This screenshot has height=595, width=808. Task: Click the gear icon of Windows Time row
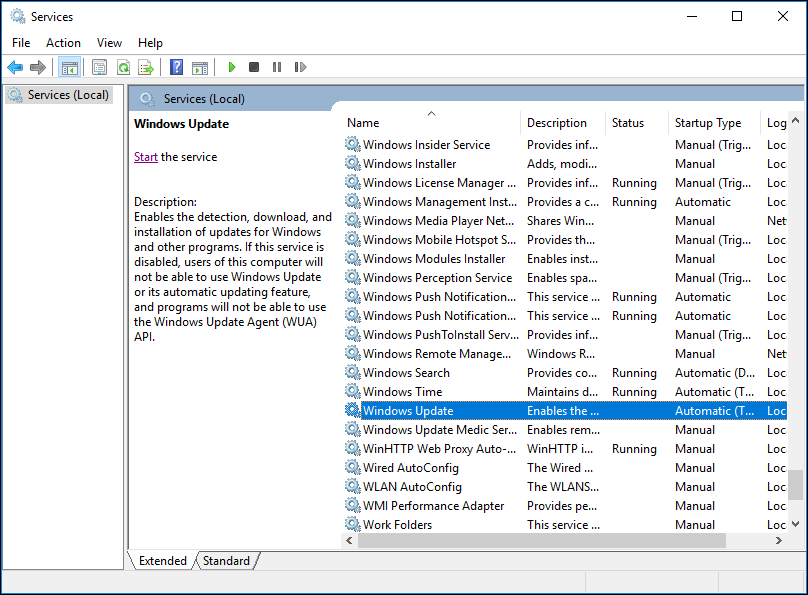click(352, 391)
